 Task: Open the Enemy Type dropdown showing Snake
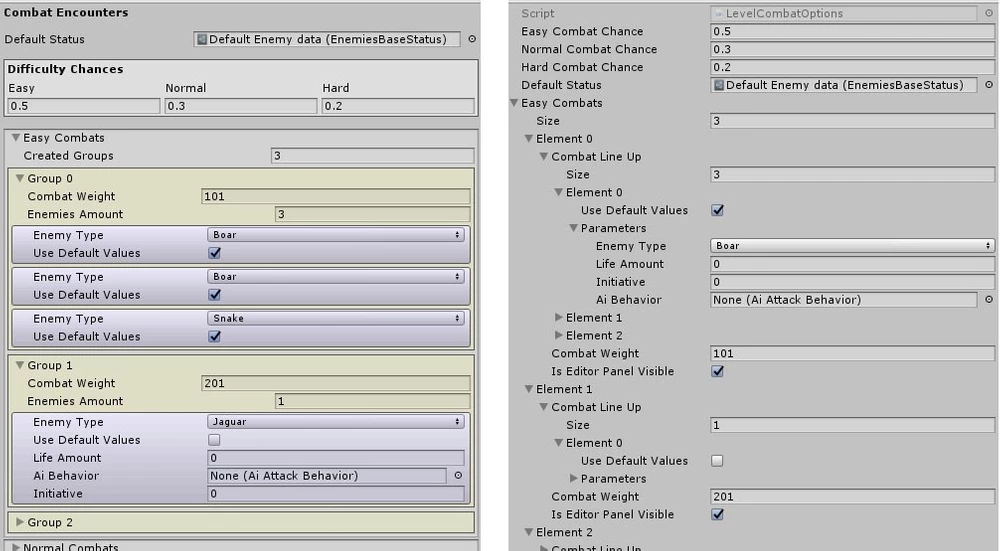[x=336, y=319]
